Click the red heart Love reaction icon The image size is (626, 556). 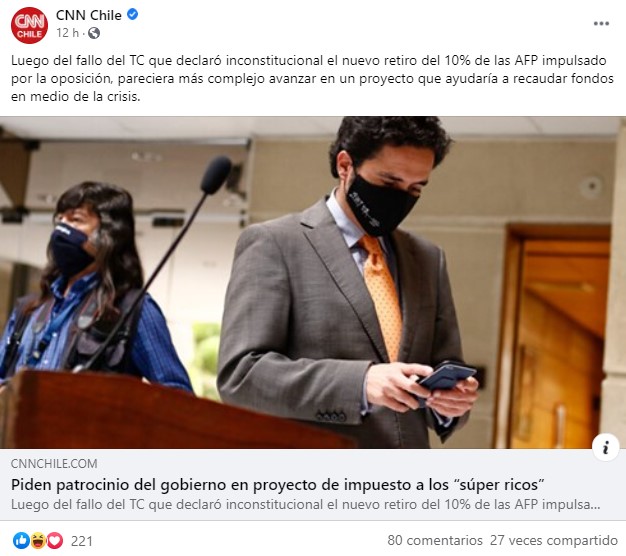(x=55, y=540)
